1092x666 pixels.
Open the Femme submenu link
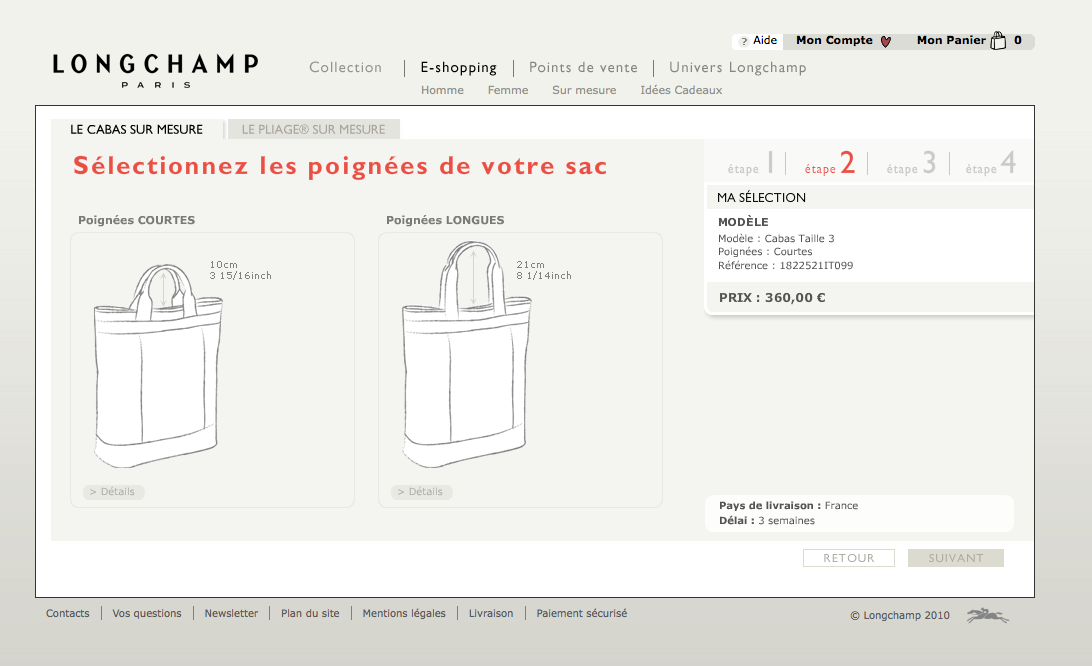tap(508, 90)
